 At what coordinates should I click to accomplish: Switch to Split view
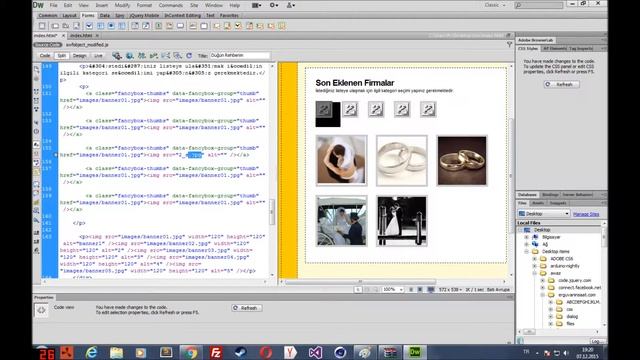click(x=62, y=56)
